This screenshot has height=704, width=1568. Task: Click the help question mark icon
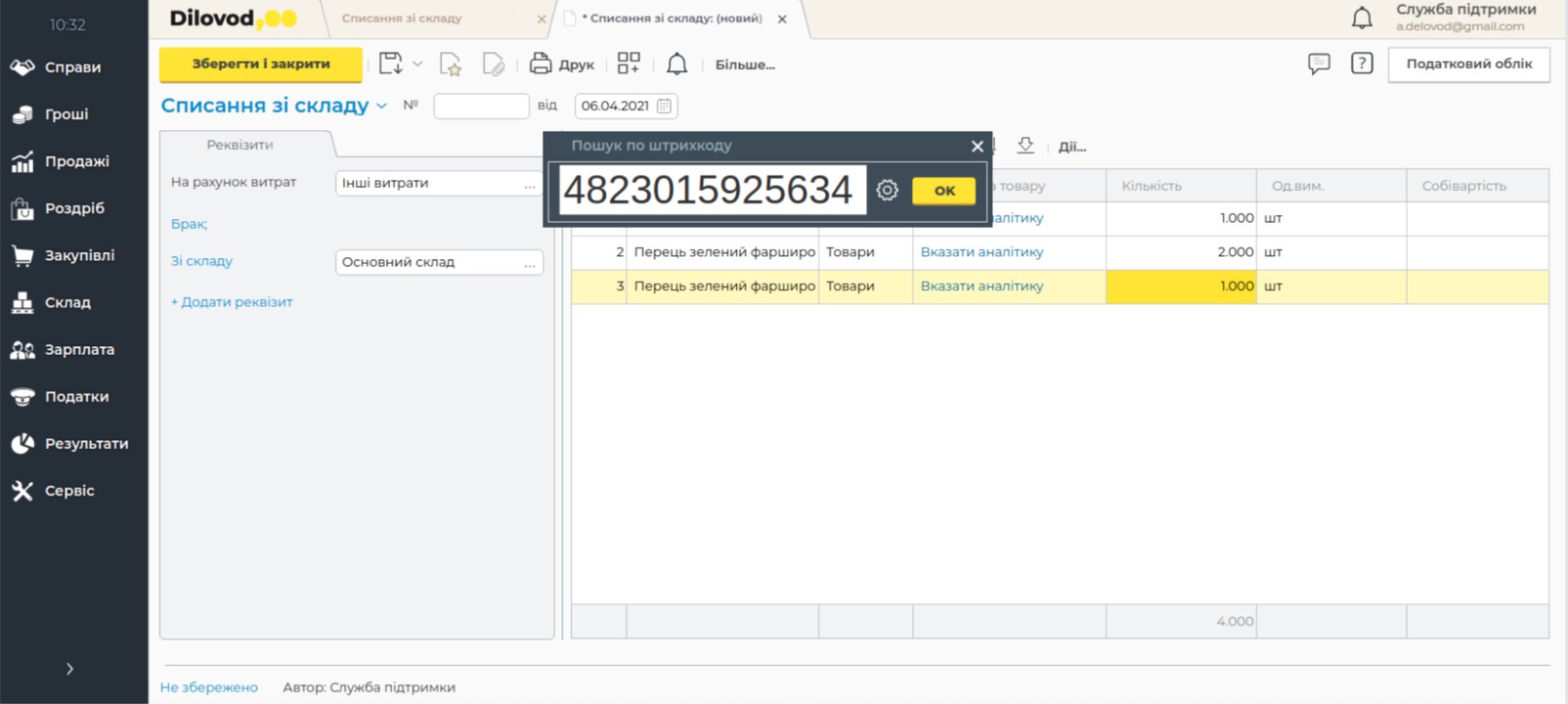[1362, 64]
